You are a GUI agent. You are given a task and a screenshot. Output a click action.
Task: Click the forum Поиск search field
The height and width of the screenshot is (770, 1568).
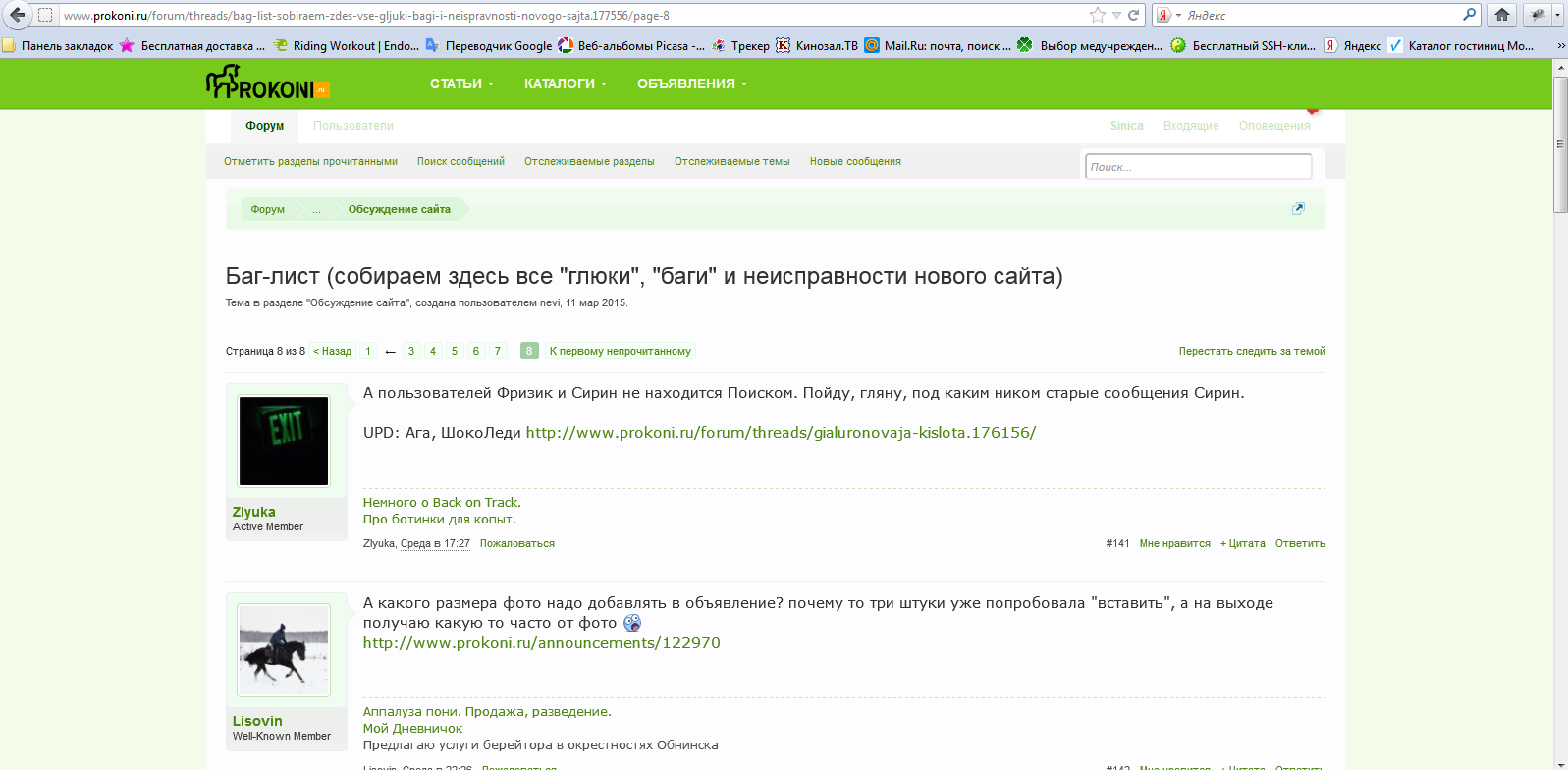coord(1198,167)
